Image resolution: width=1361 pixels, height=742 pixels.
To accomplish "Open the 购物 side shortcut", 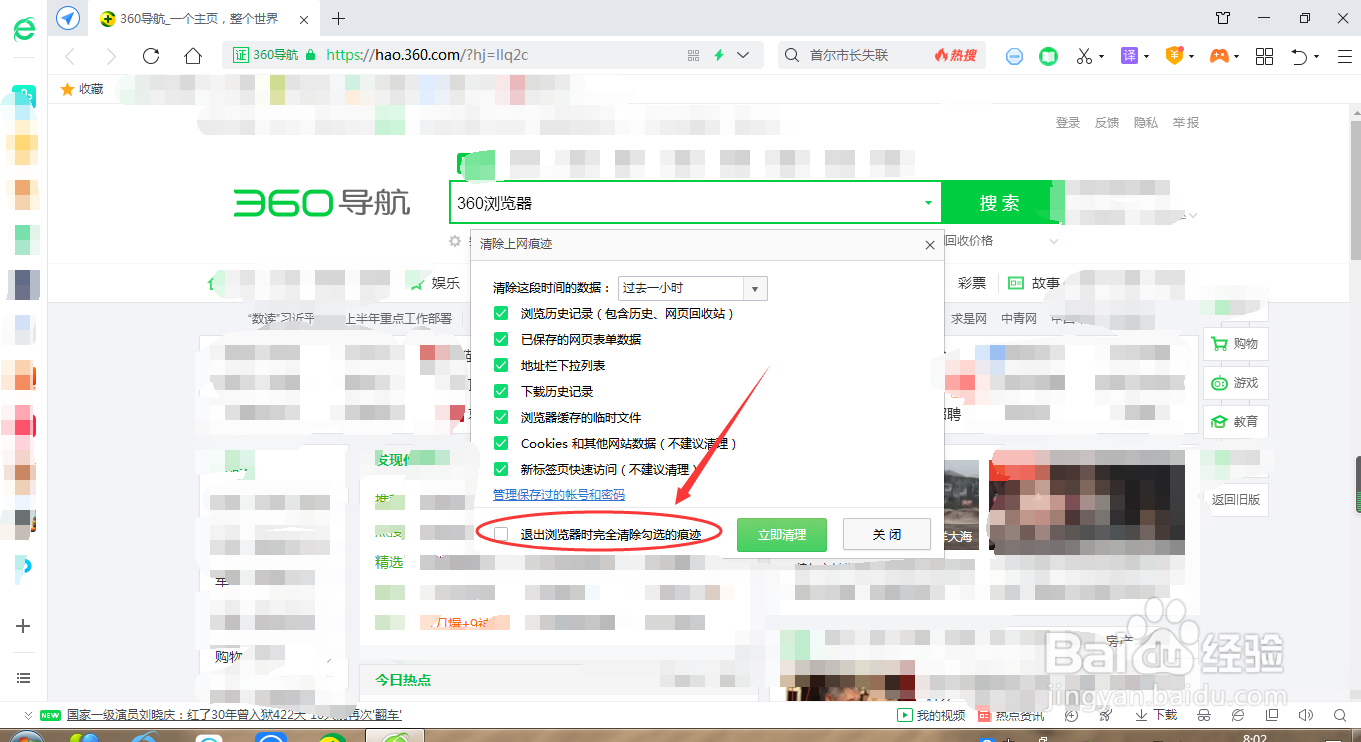I will (1235, 343).
